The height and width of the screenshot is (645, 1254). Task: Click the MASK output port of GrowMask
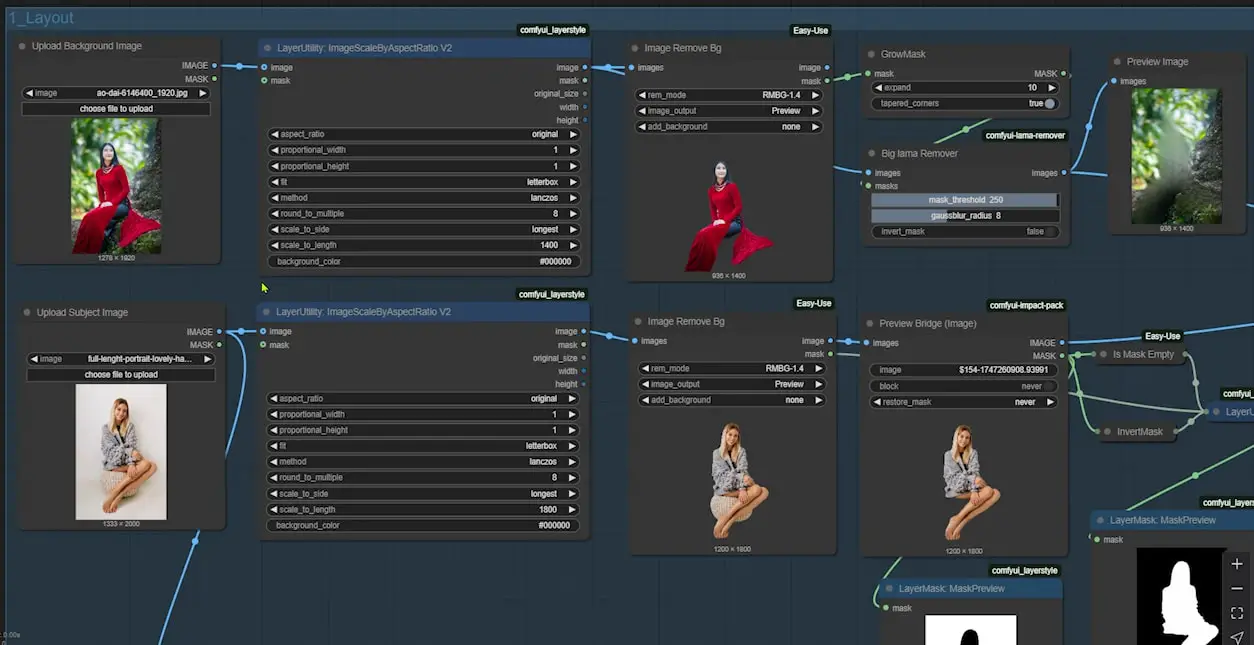1063,74
